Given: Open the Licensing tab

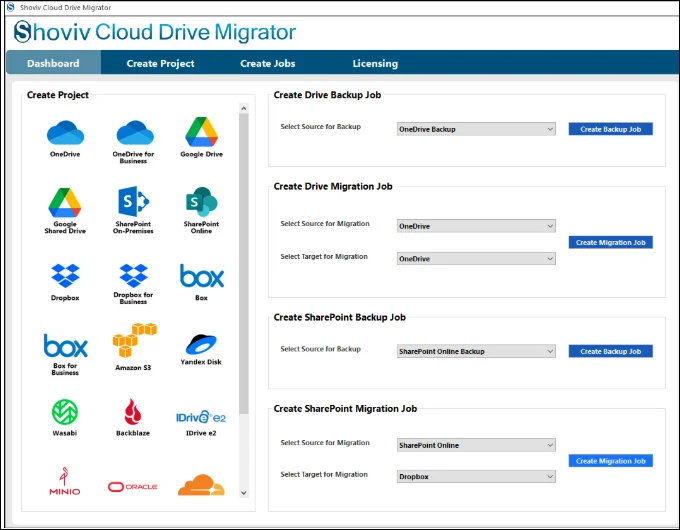Looking at the screenshot, I should pos(375,63).
